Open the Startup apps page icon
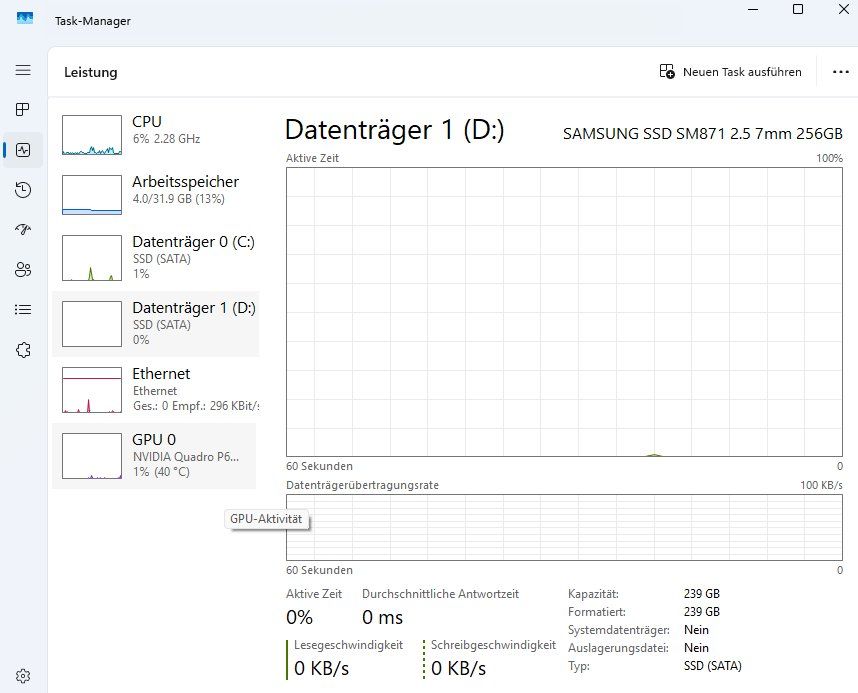 pyautogui.click(x=23, y=229)
